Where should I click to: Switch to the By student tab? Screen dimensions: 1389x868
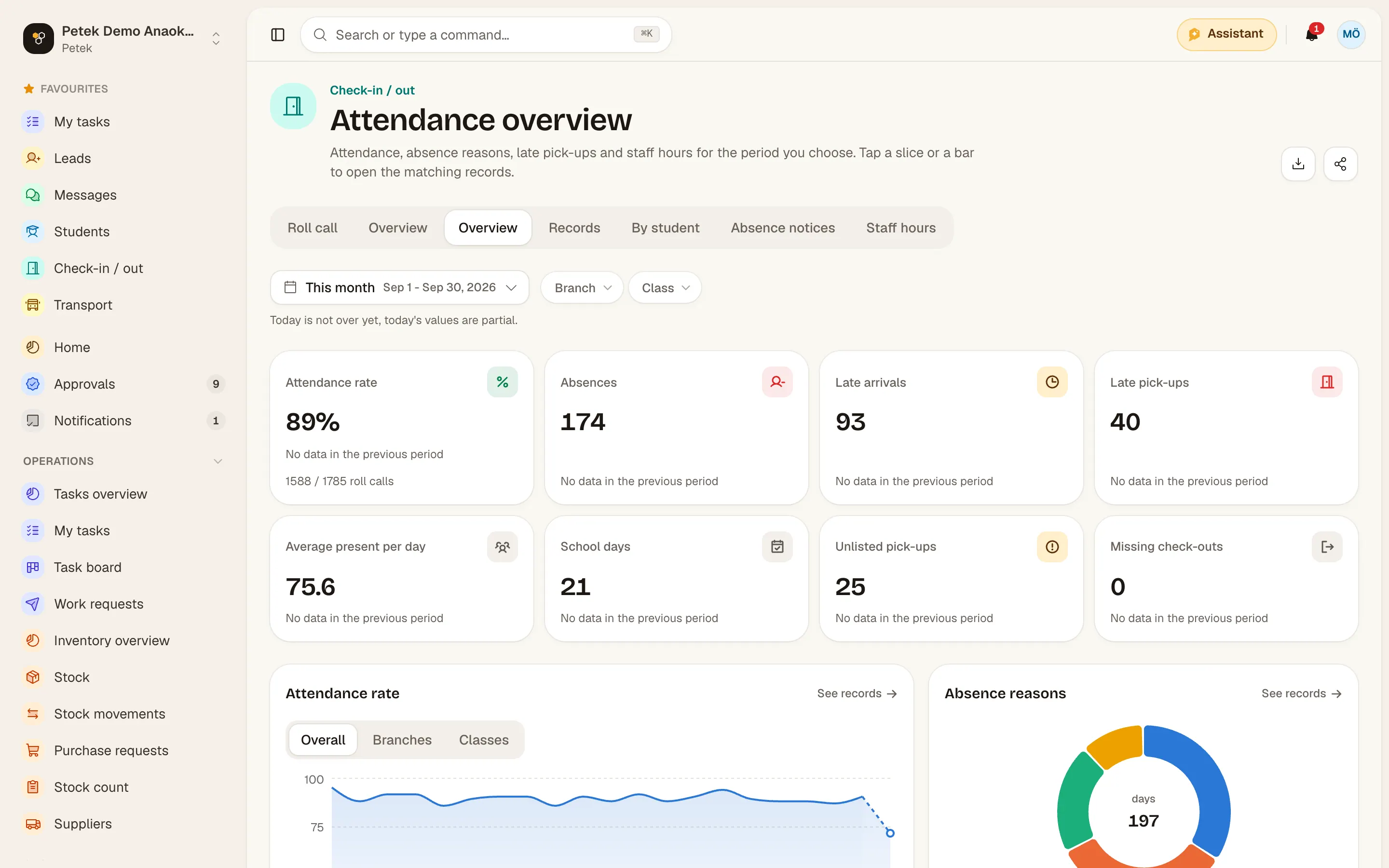tap(665, 228)
